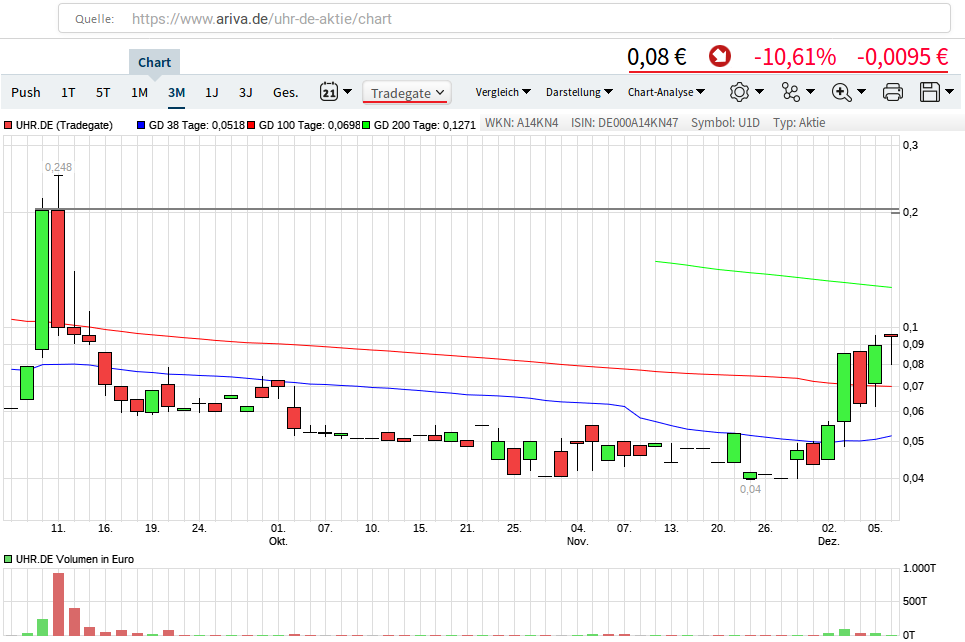The width and height of the screenshot is (965, 642).
Task: Expand the settings gear dropdown arrow
Action: tap(759, 92)
